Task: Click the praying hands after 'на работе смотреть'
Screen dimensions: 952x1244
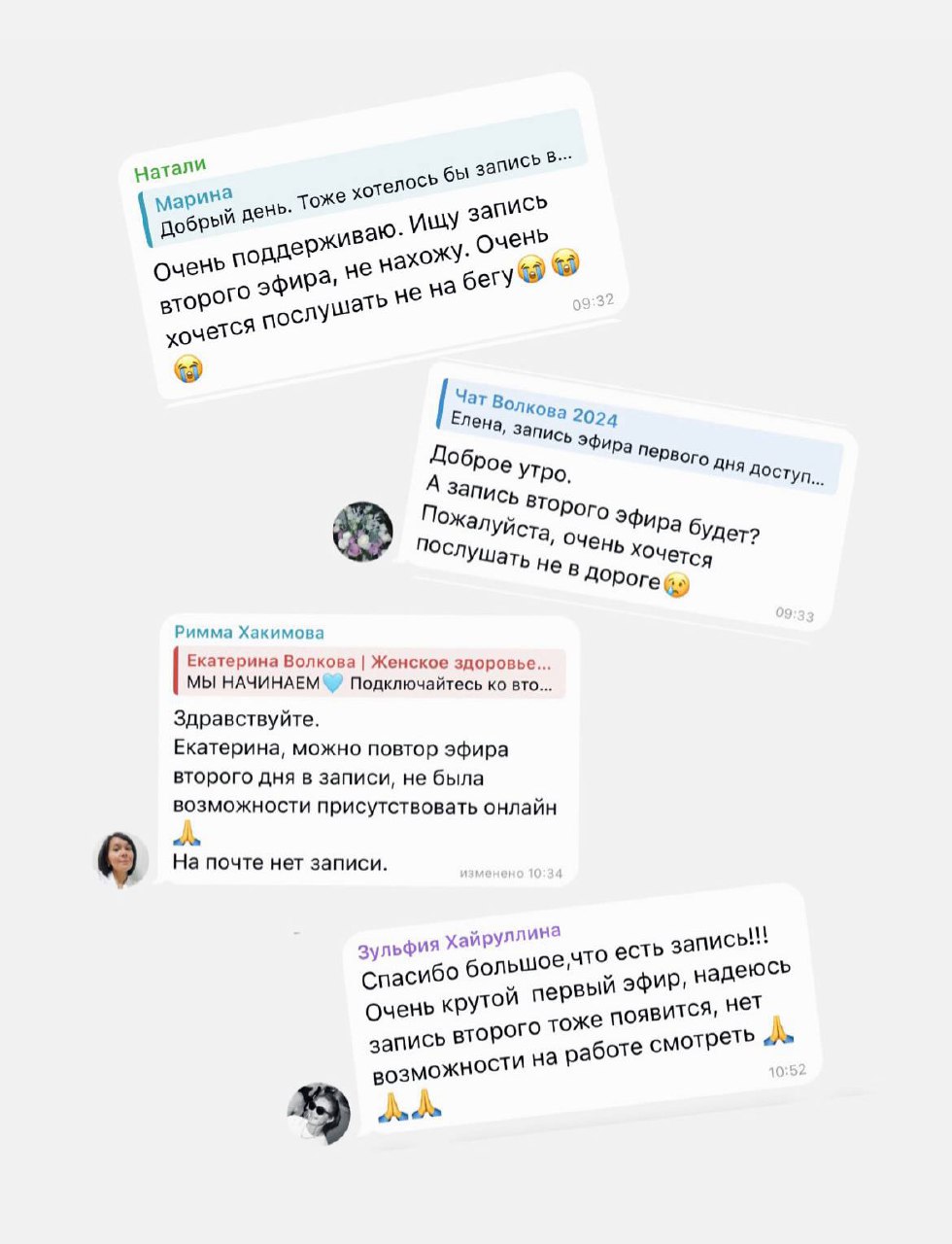Action: point(779,1029)
